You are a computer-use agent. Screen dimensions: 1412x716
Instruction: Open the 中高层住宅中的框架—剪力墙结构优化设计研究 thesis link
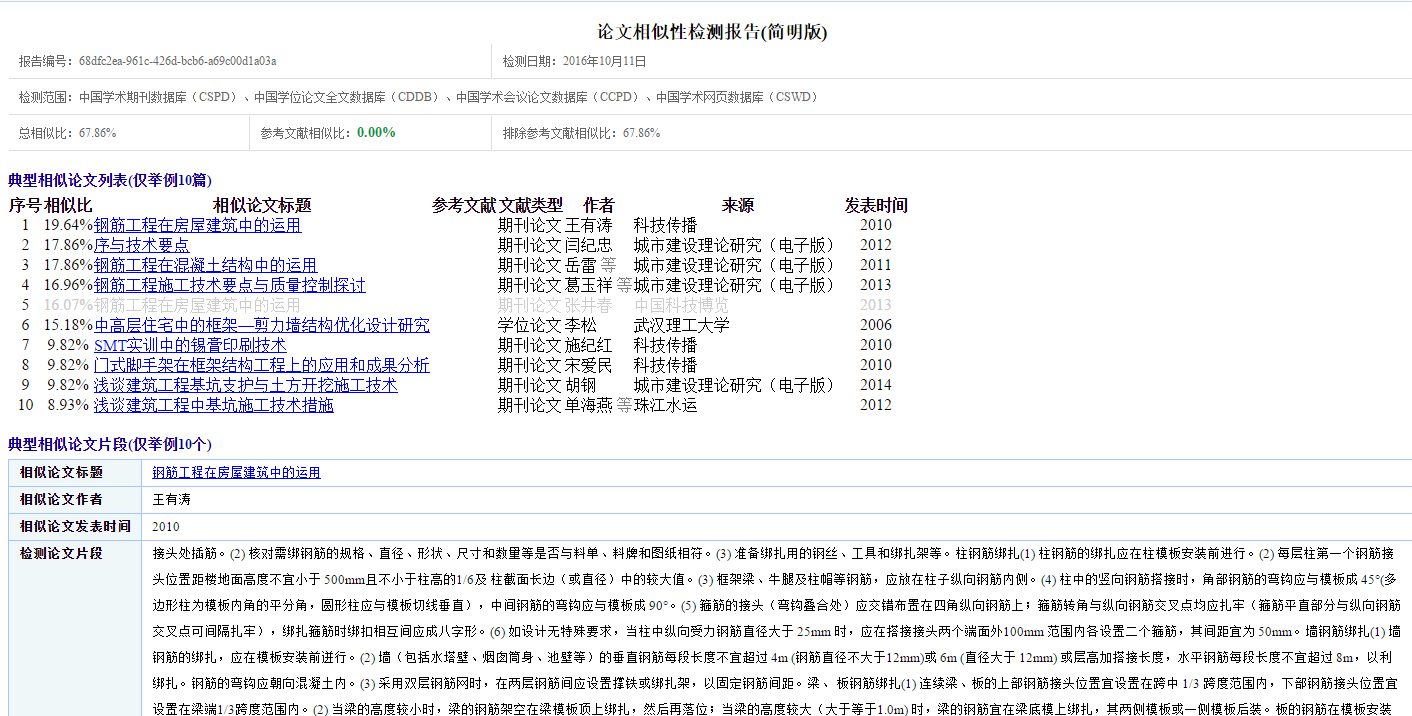261,325
